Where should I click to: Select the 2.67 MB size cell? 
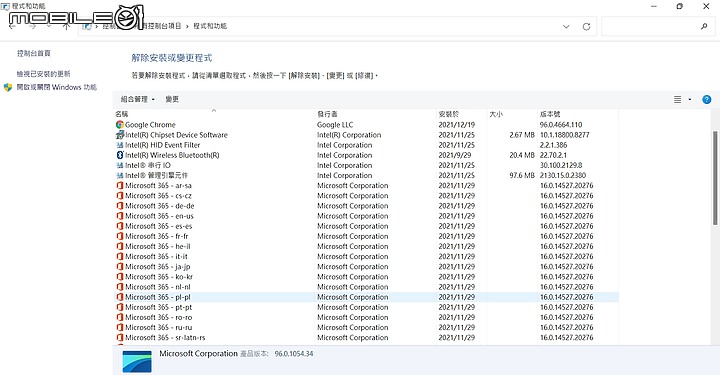522,134
